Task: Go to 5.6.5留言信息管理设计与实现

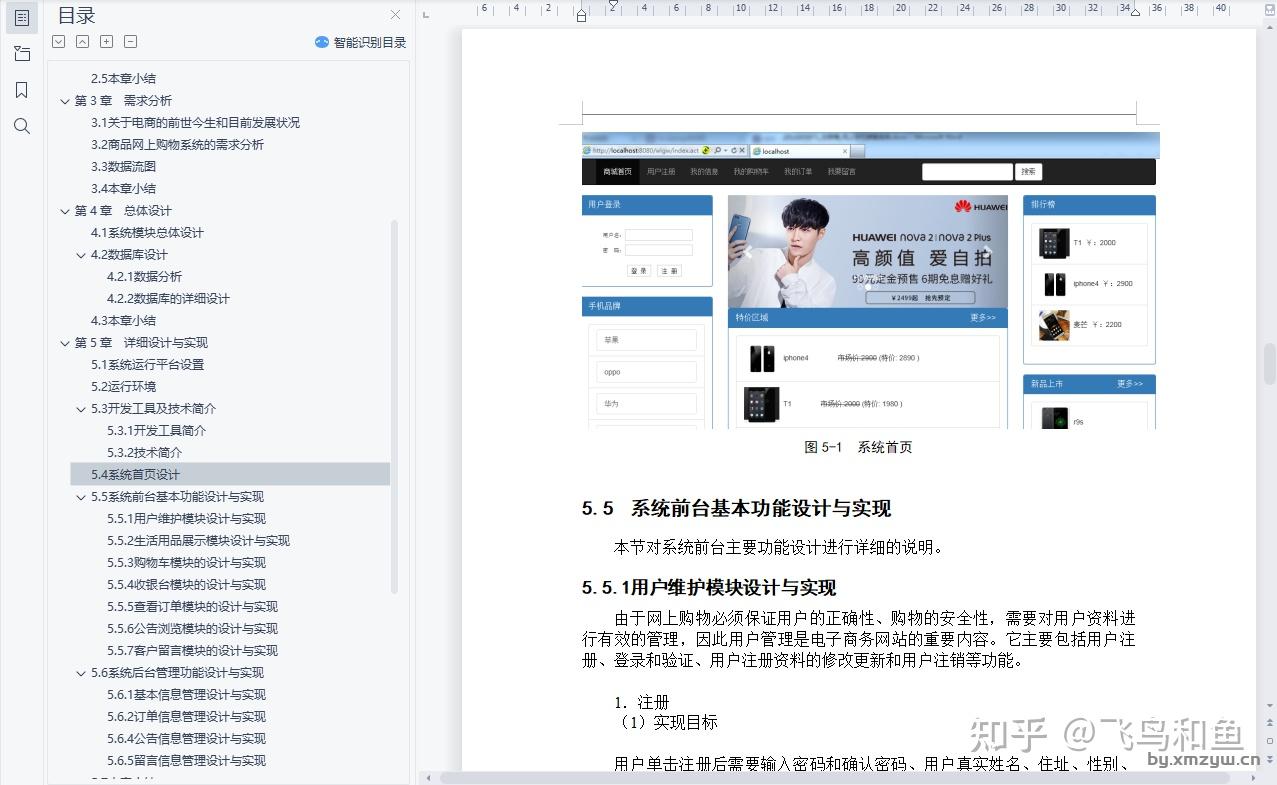Action: (x=186, y=760)
